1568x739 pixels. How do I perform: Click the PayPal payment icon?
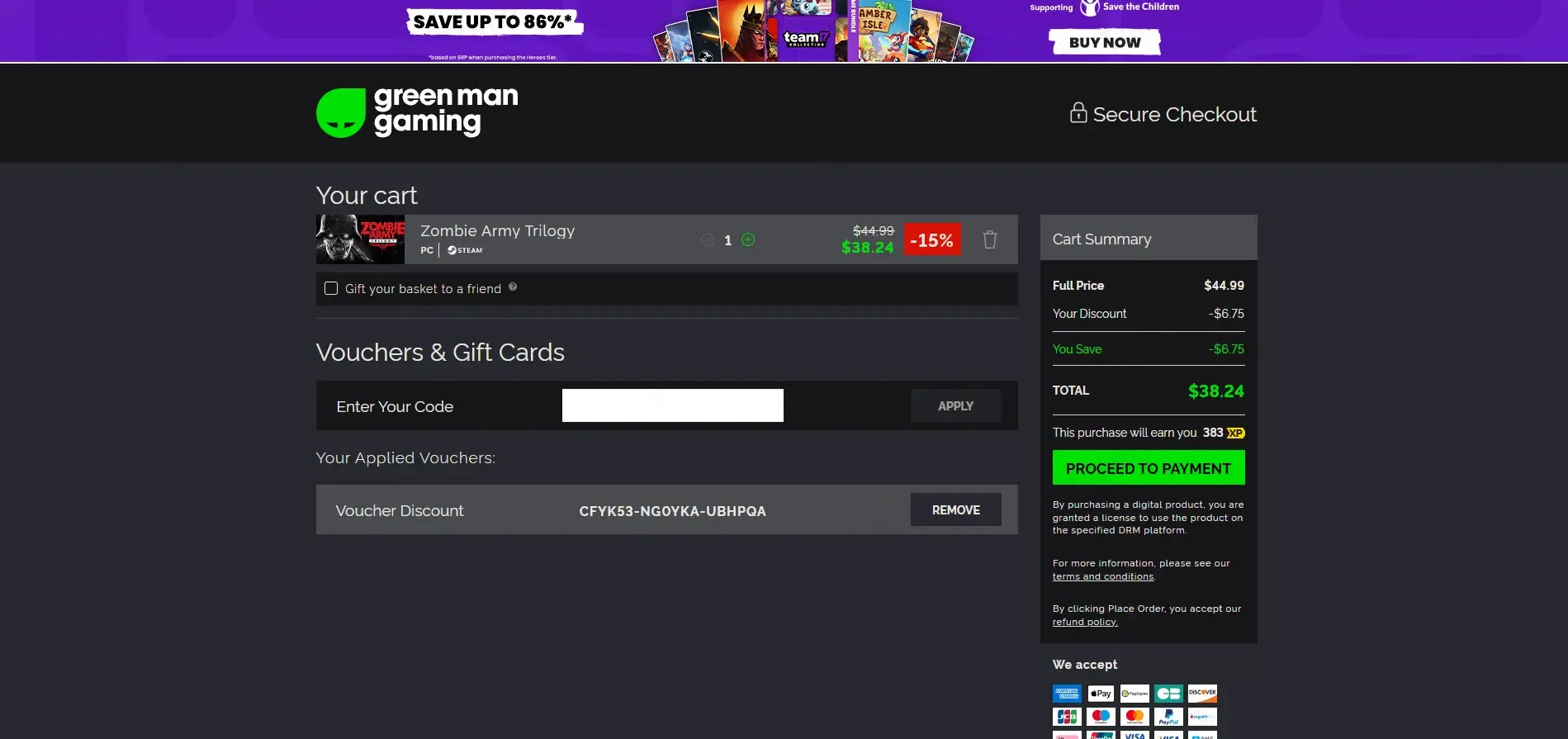point(1168,717)
